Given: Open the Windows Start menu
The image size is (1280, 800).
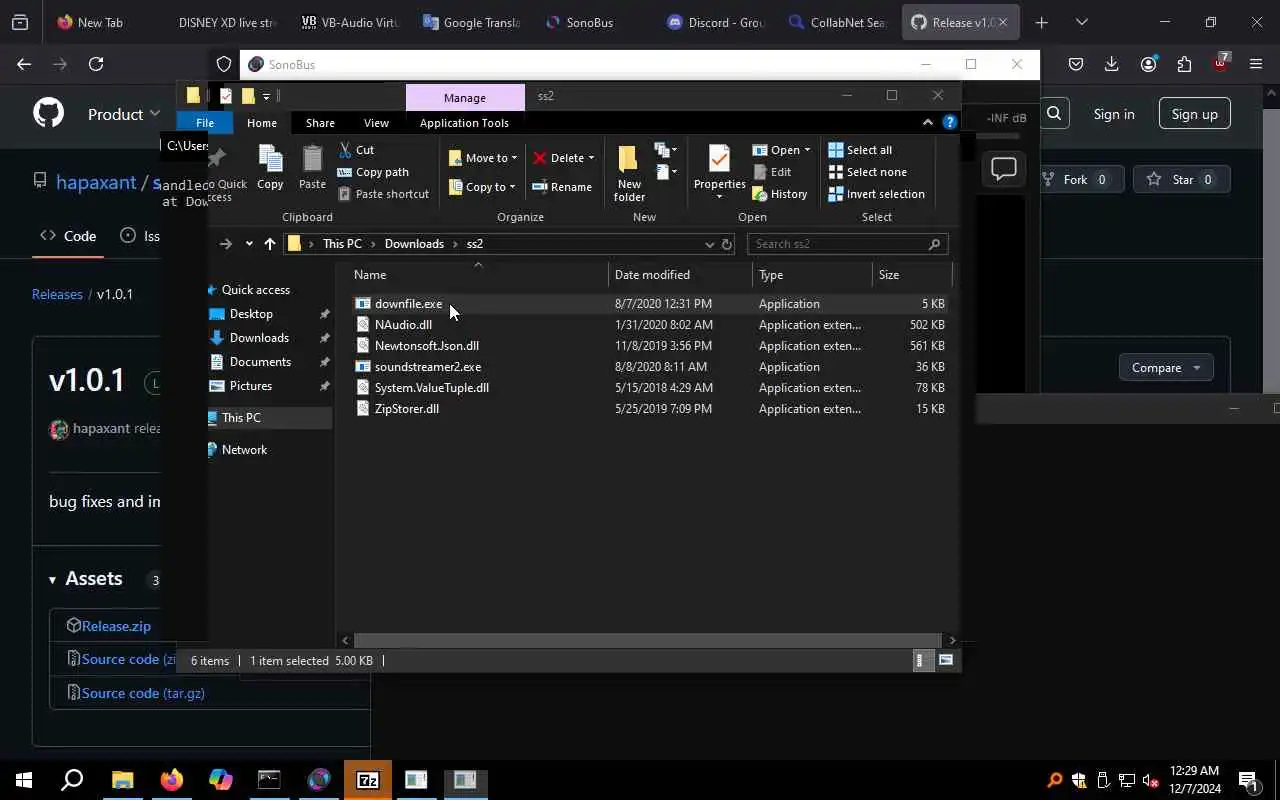Looking at the screenshot, I should pos(23,780).
